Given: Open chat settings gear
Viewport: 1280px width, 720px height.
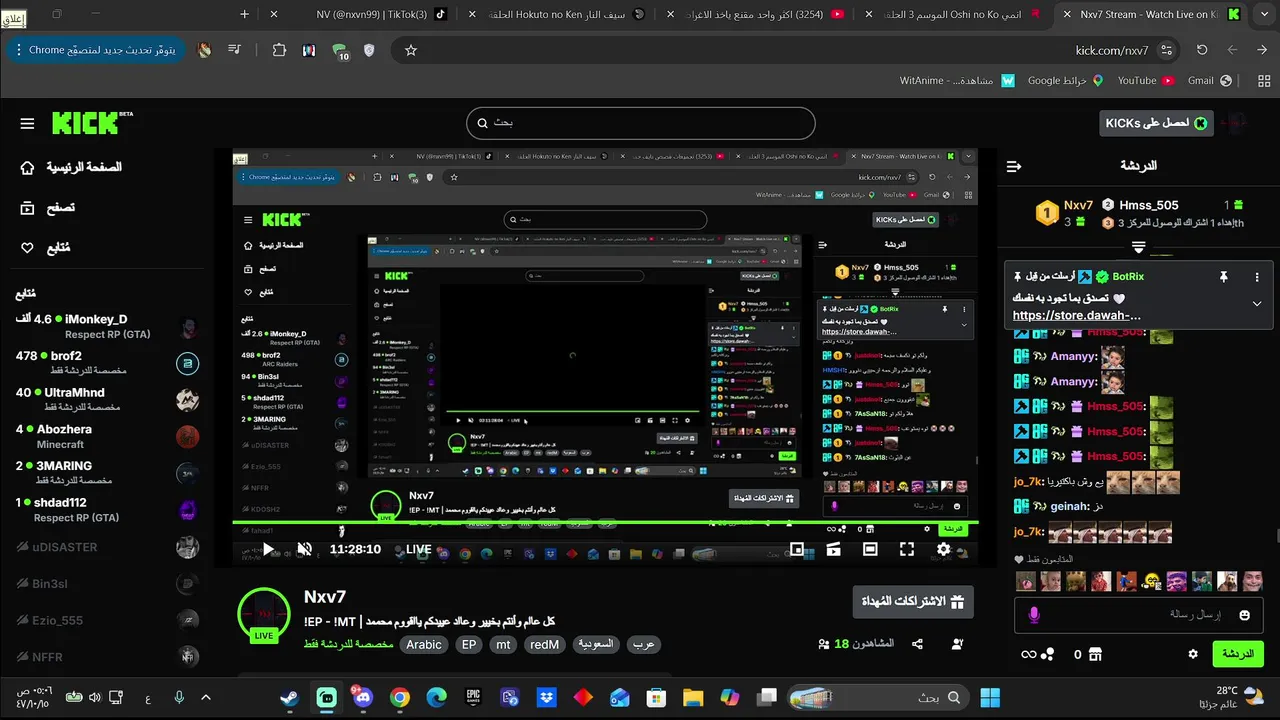Looking at the screenshot, I should (1192, 654).
